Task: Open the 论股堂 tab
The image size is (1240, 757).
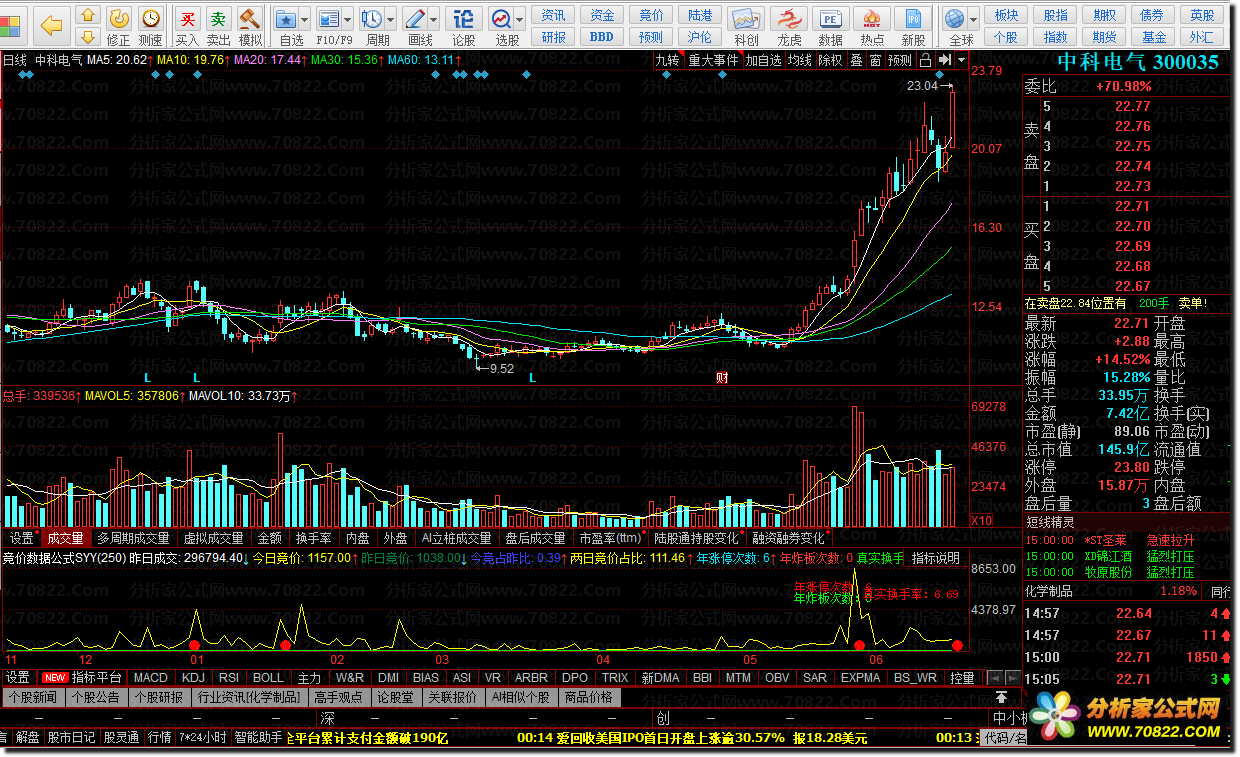Action: [394, 697]
